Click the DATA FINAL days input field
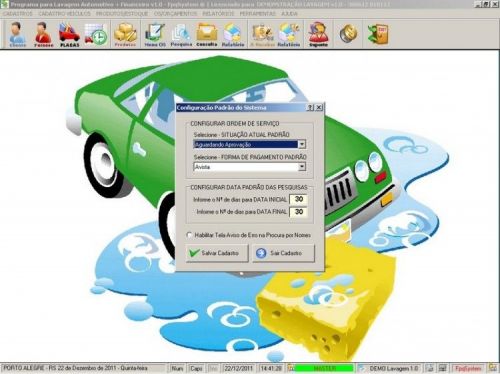500x374 pixels. pos(298,212)
